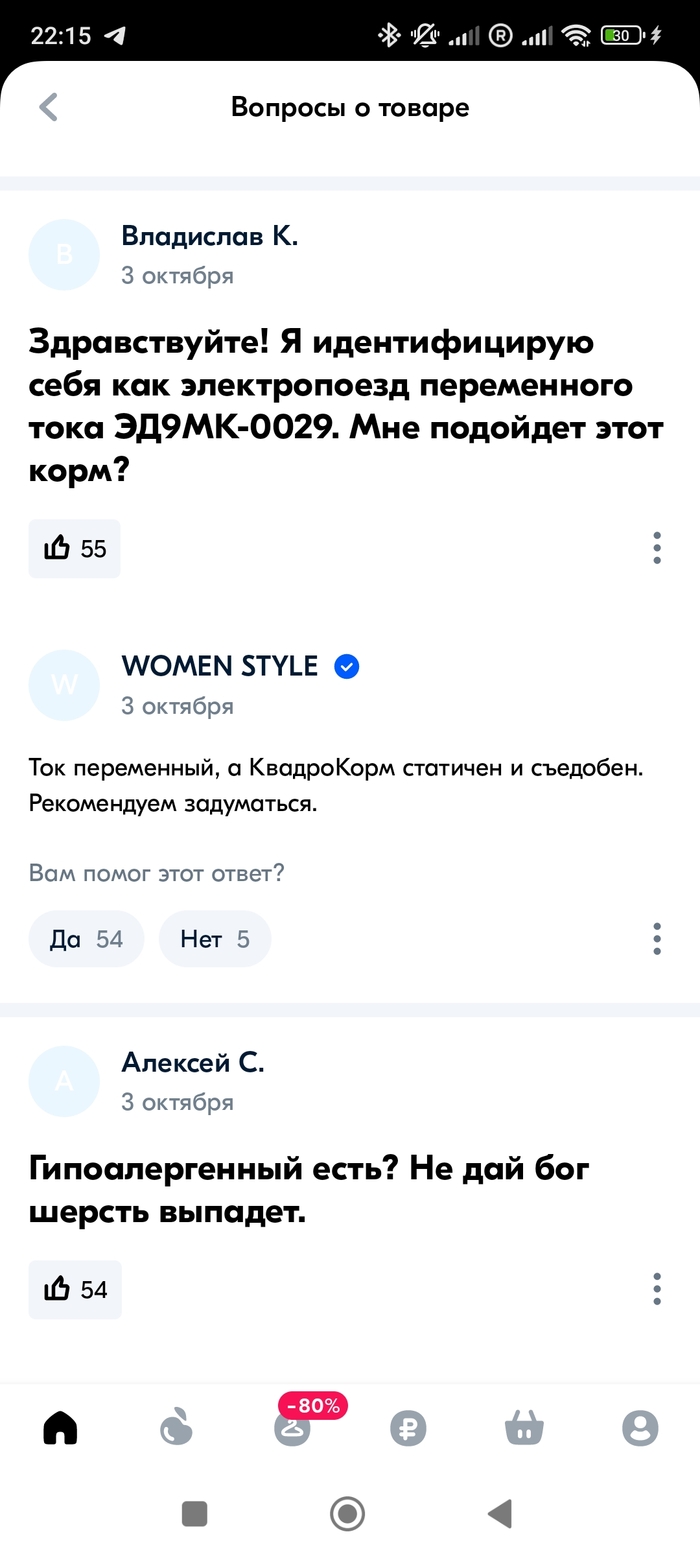Tap Владислав К.'s avatar circle
The width and height of the screenshot is (700, 1556).
65,254
